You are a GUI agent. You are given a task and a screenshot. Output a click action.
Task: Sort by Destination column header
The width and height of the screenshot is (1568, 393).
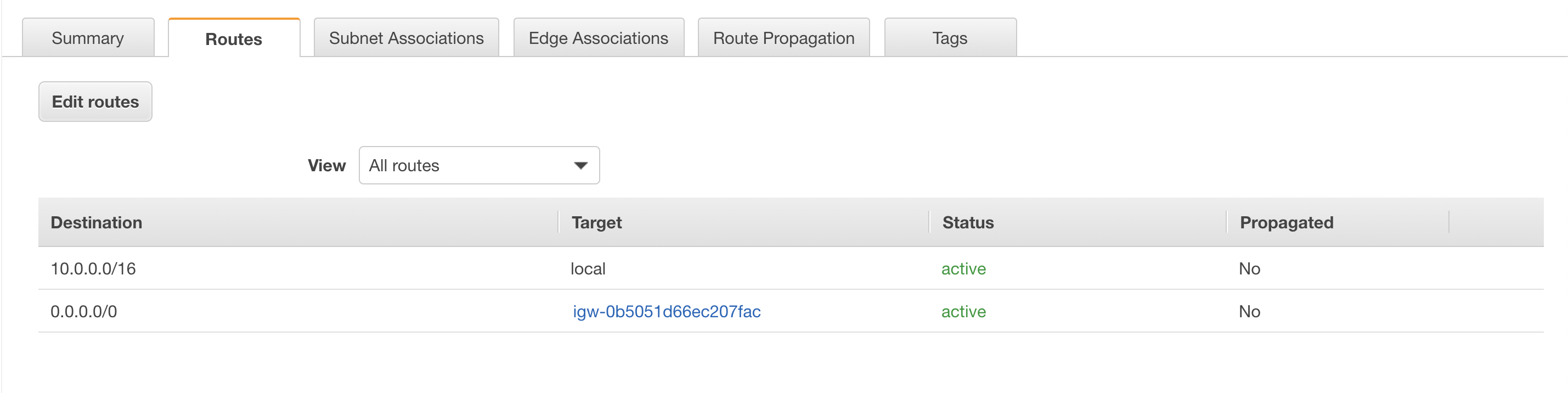(96, 222)
